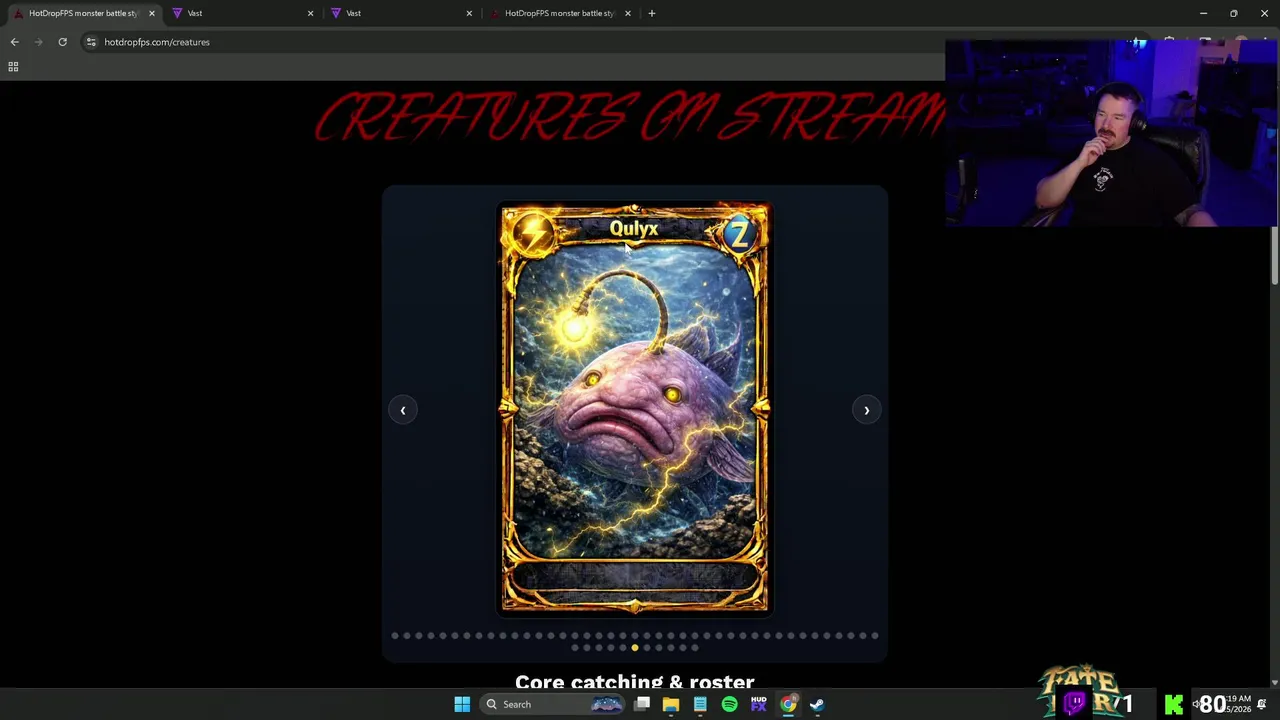The image size is (1280, 720).
Task: Open the Windows Start menu
Action: click(x=462, y=704)
